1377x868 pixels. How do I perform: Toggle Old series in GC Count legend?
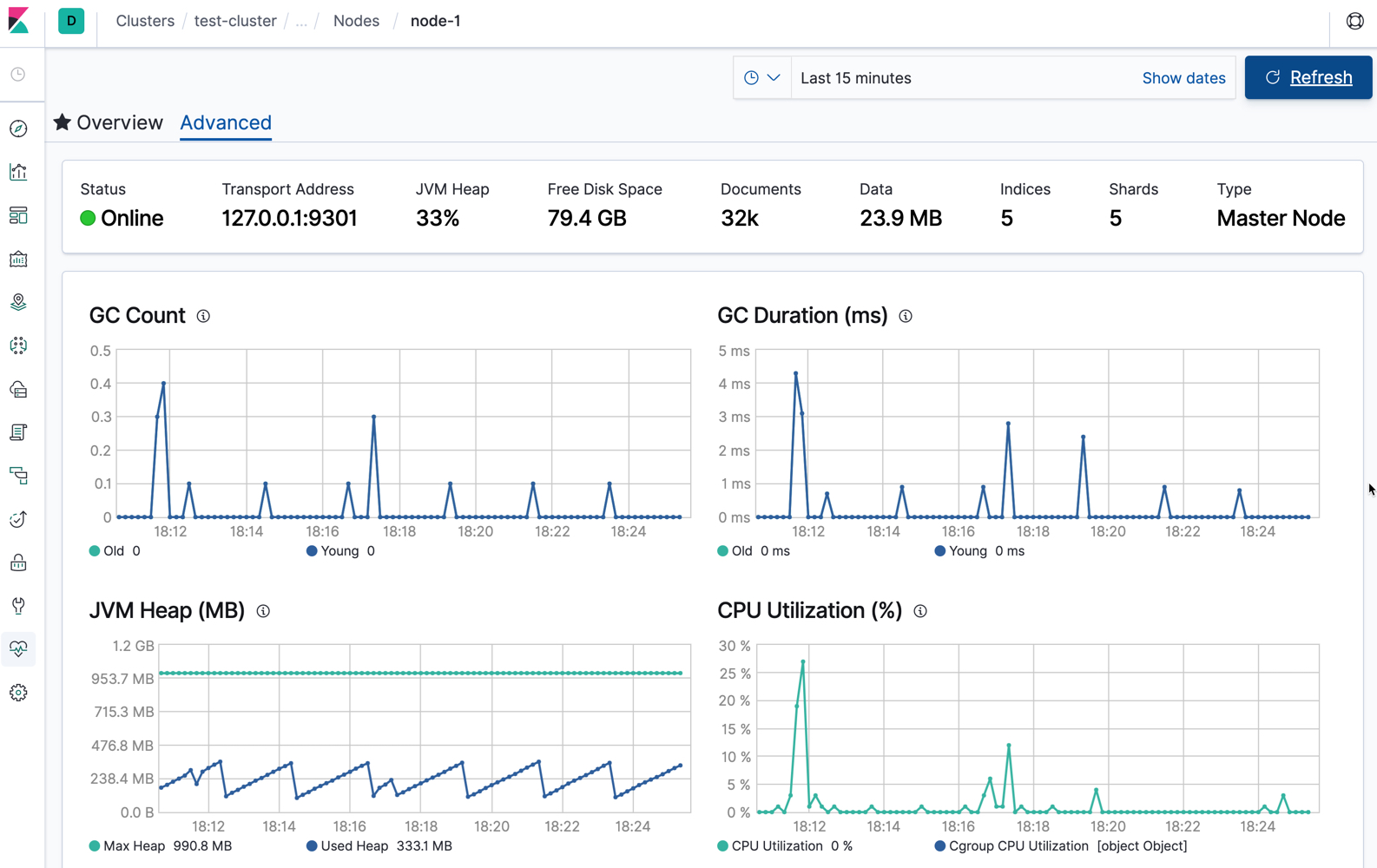[113, 551]
